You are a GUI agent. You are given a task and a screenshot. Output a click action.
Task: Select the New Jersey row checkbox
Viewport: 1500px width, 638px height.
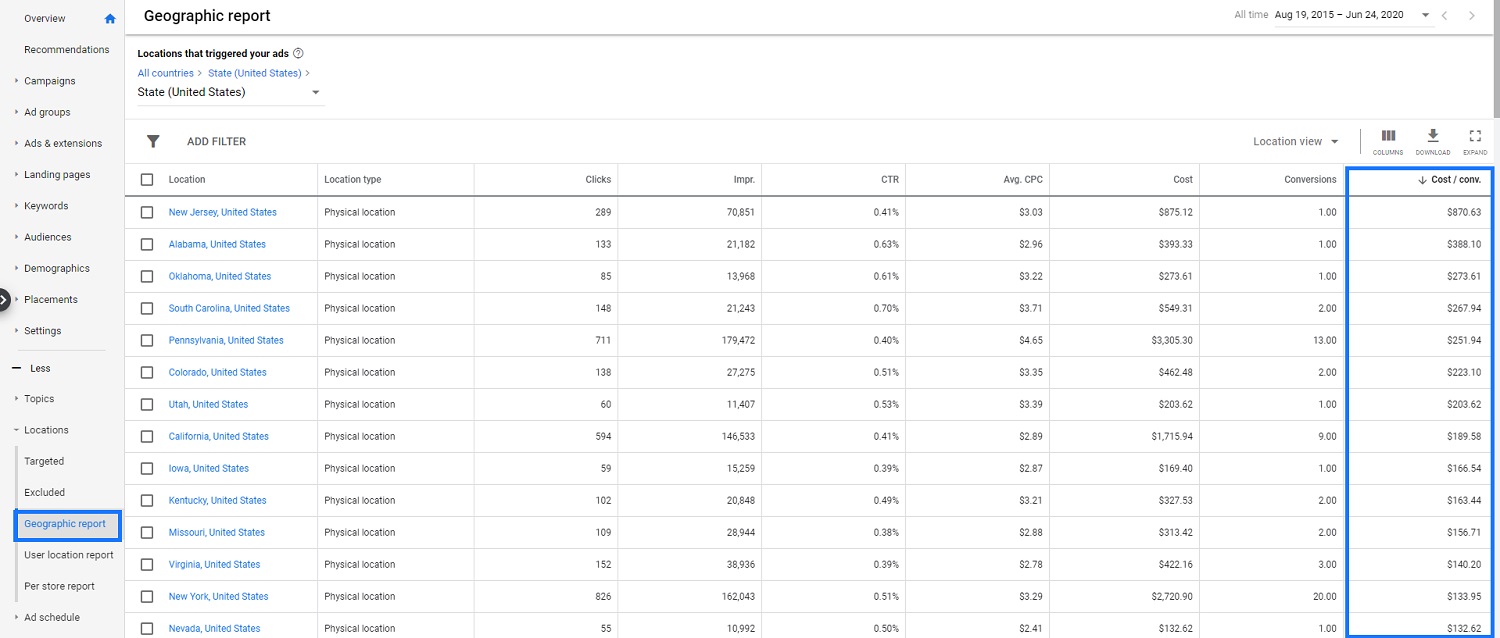coord(146,211)
